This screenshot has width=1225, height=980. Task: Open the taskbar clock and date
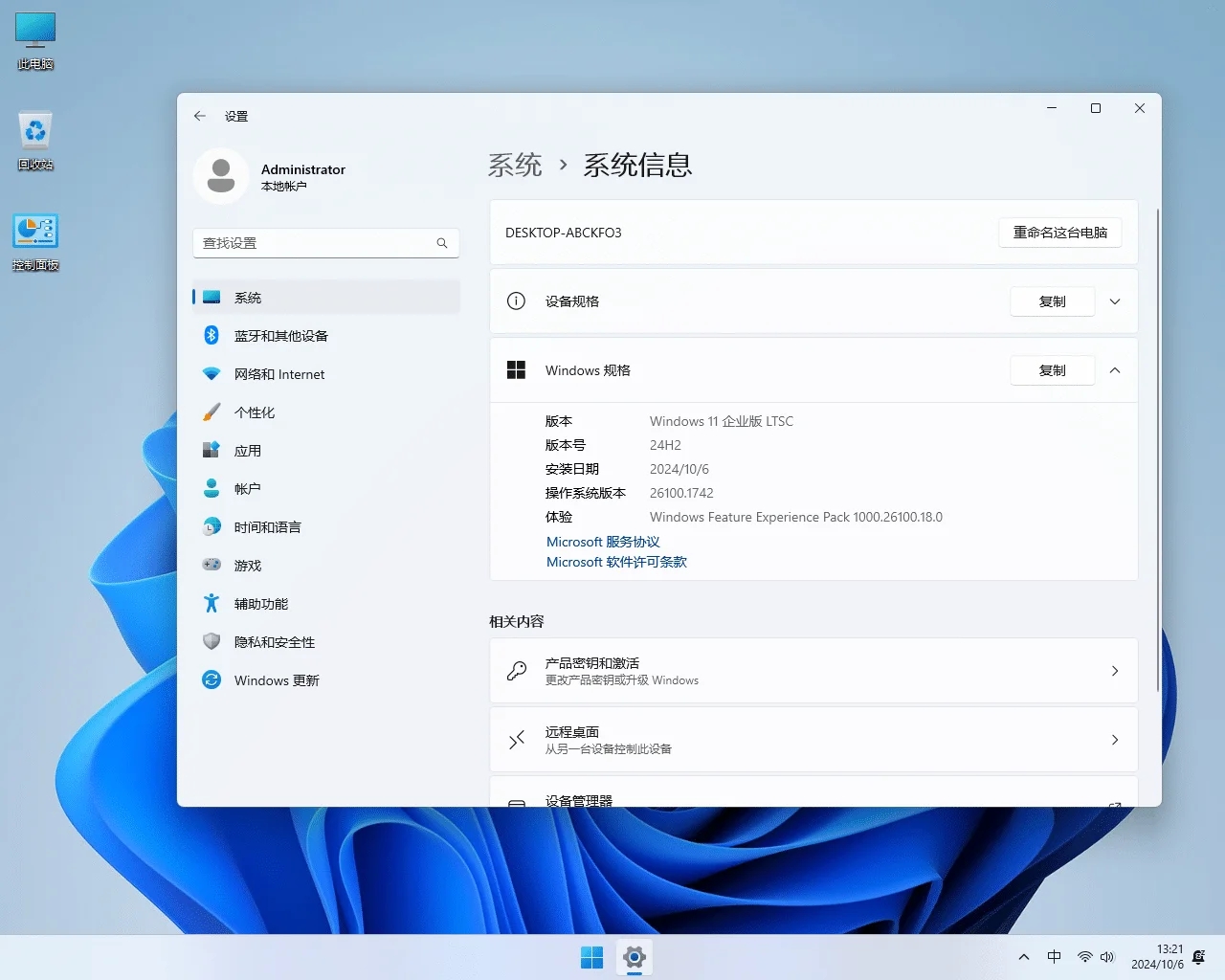(1157, 957)
